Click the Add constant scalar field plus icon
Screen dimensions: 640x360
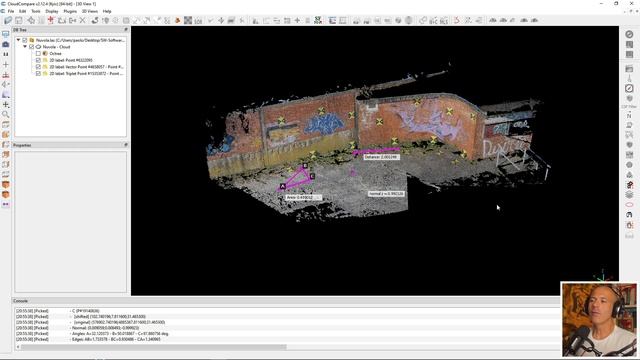[297, 20]
